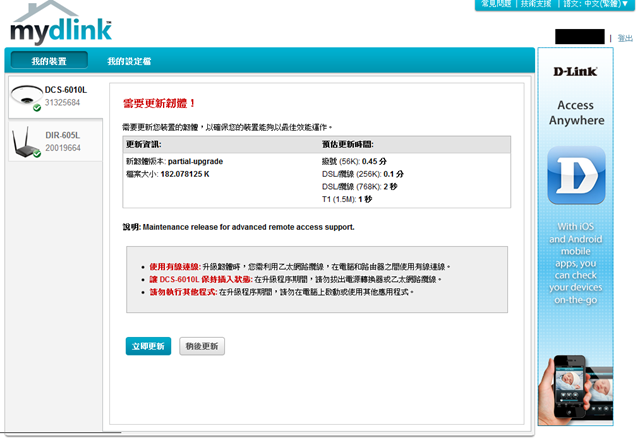Click the 更新資訊 column header

[x=144, y=145]
